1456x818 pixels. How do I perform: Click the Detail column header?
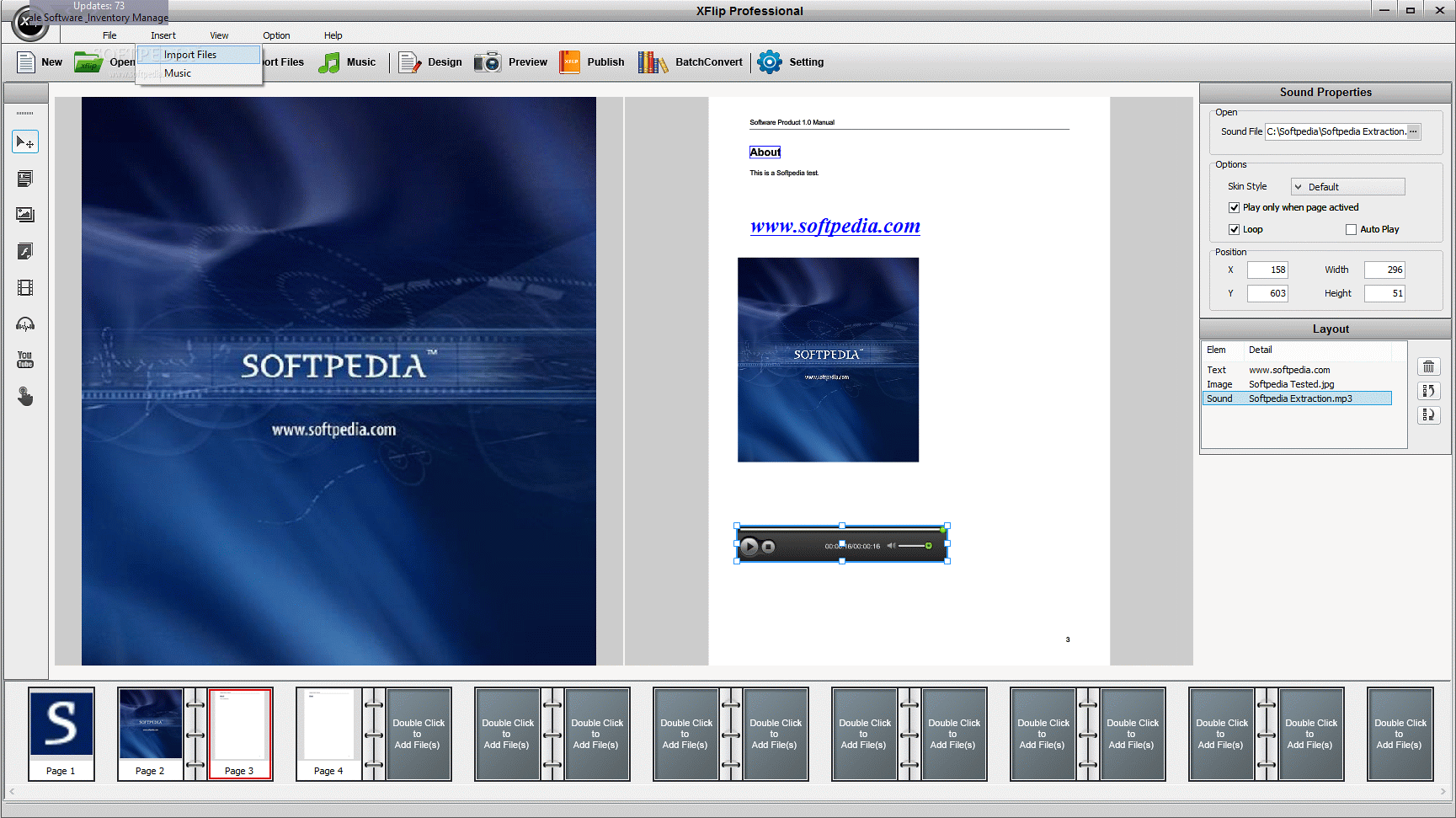point(1318,350)
